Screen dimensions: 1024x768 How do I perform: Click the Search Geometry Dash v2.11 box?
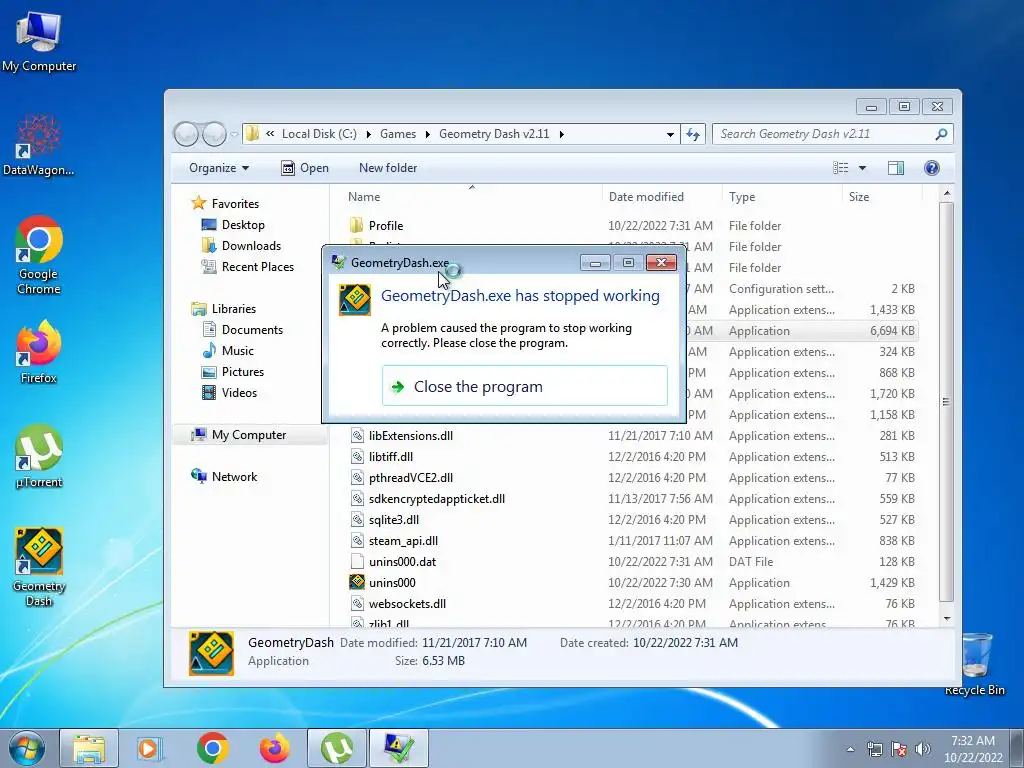[832, 134]
